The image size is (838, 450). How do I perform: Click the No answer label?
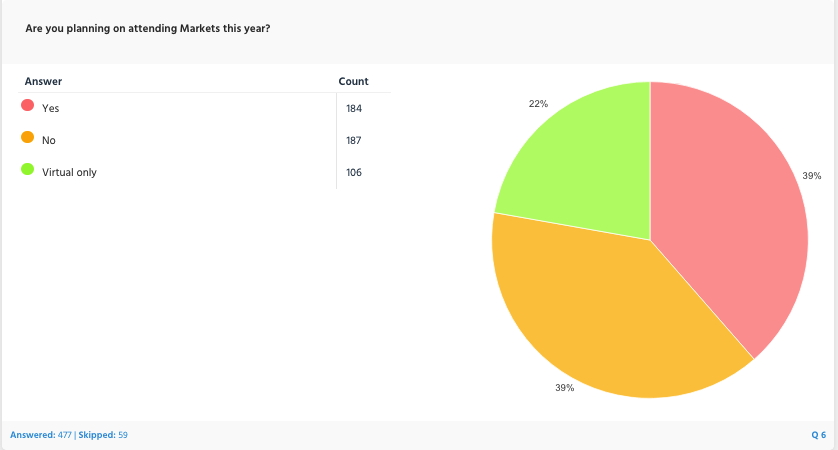tap(49, 140)
